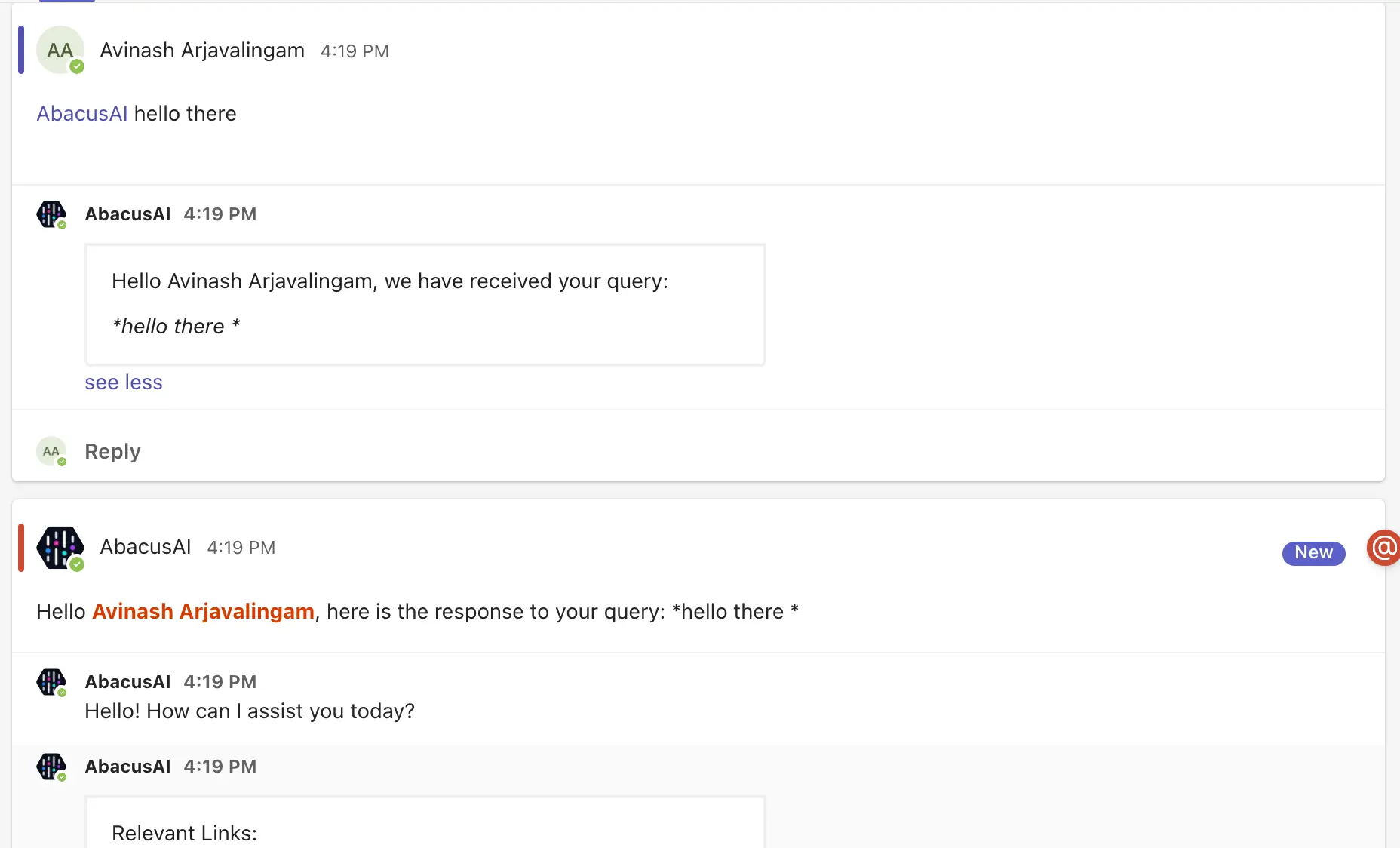The width and height of the screenshot is (1400, 848).
Task: Open Avinash Arjavalingam's AA profile avatar
Action: coord(60,50)
